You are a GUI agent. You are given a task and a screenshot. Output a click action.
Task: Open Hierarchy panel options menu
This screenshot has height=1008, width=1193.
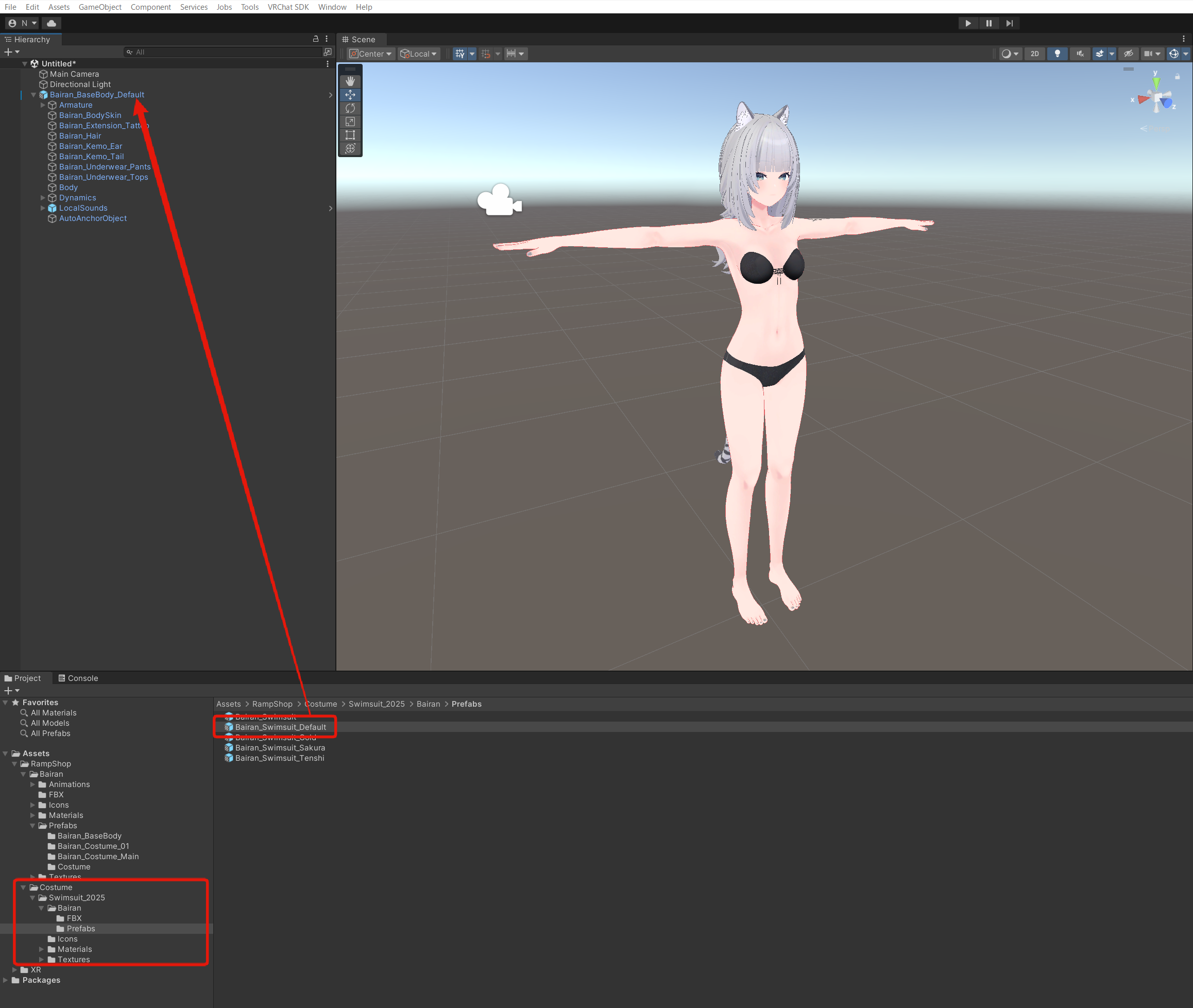327,39
